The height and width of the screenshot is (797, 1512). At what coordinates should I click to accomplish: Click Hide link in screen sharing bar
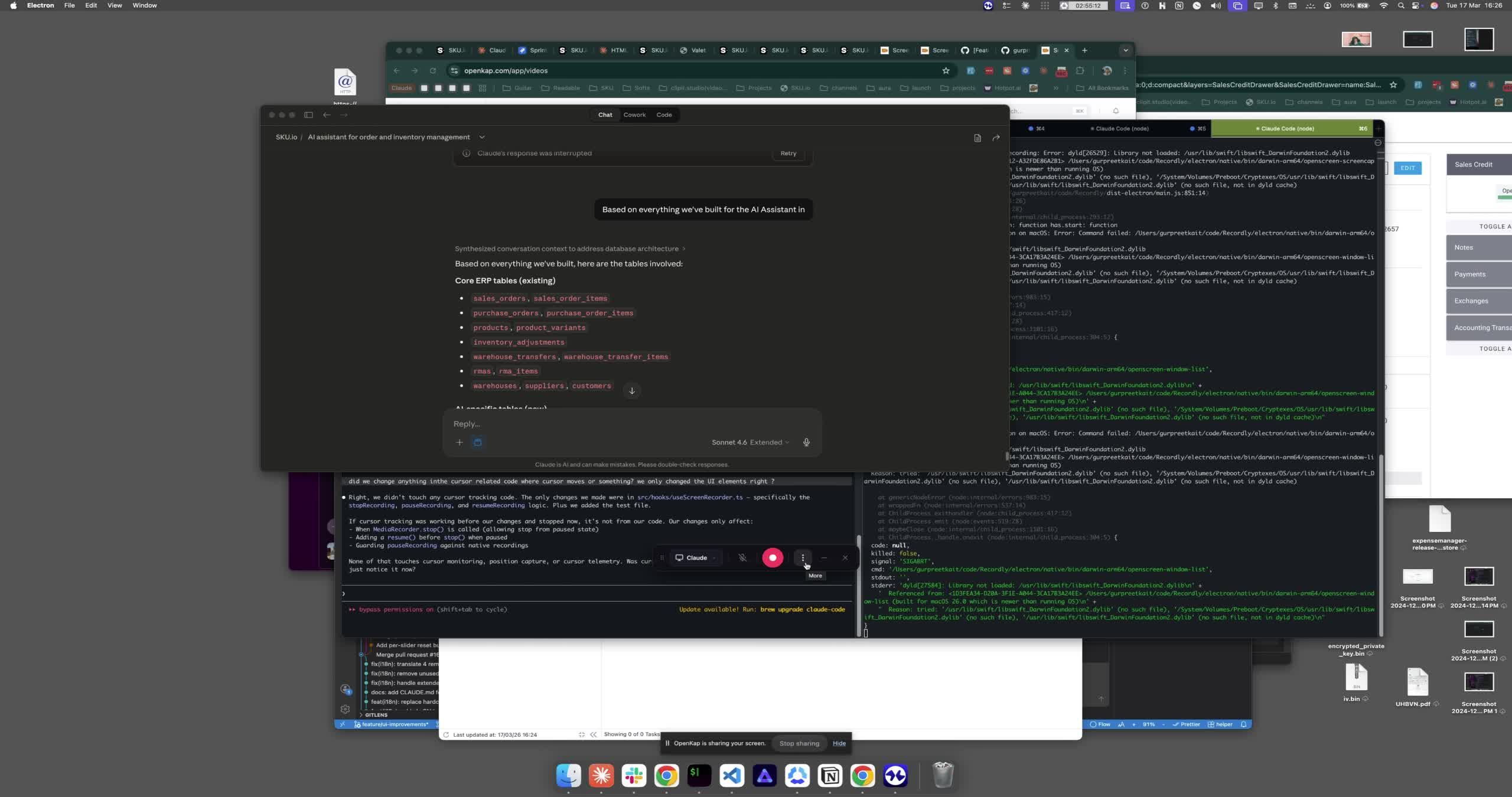click(839, 743)
